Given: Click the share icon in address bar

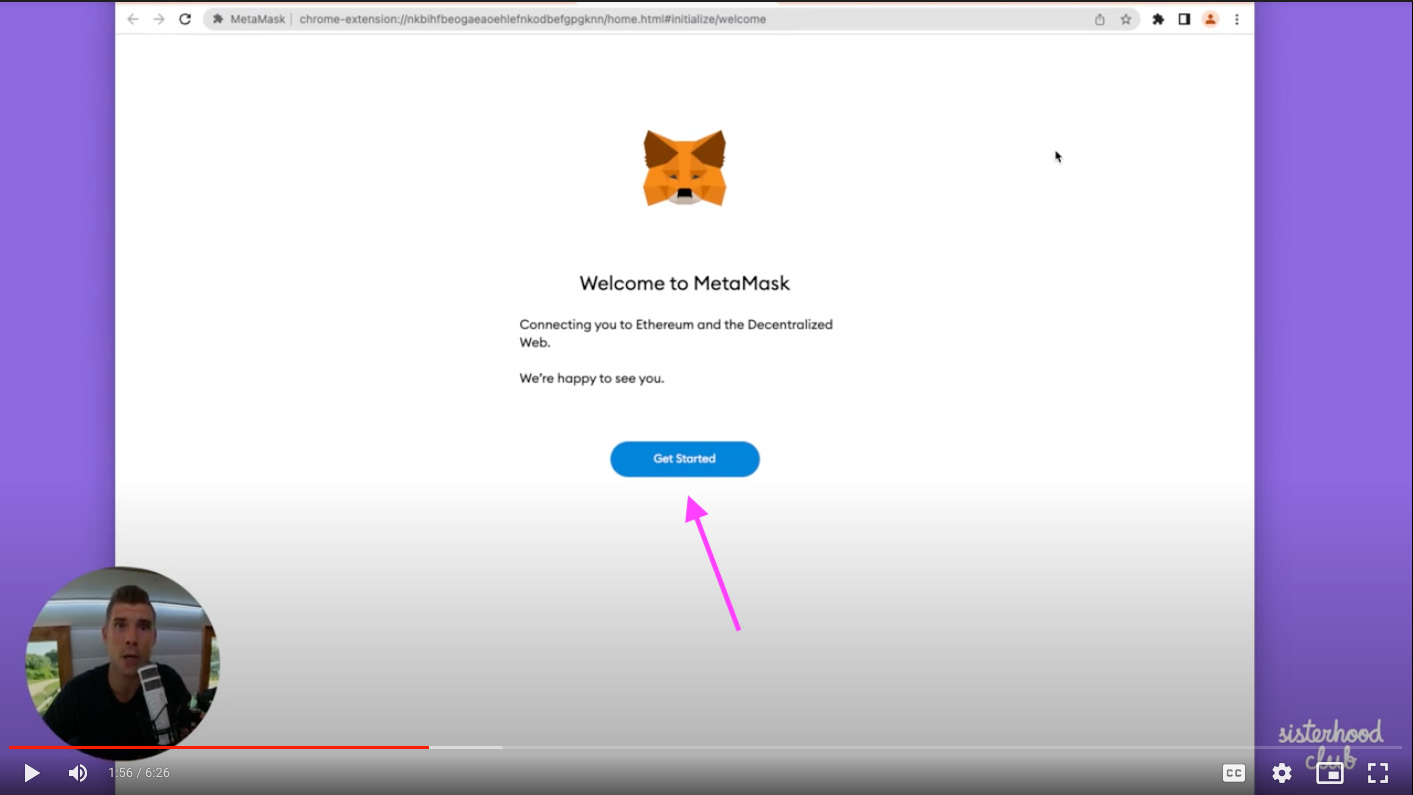Looking at the screenshot, I should point(1100,19).
